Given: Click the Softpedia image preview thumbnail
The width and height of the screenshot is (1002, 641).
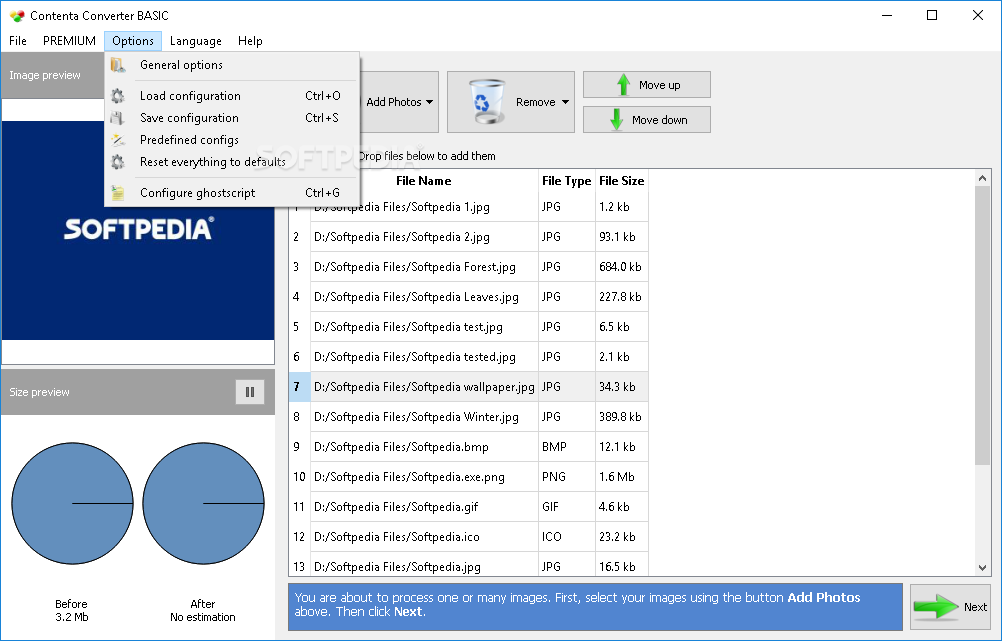Looking at the screenshot, I should pyautogui.click(x=138, y=230).
